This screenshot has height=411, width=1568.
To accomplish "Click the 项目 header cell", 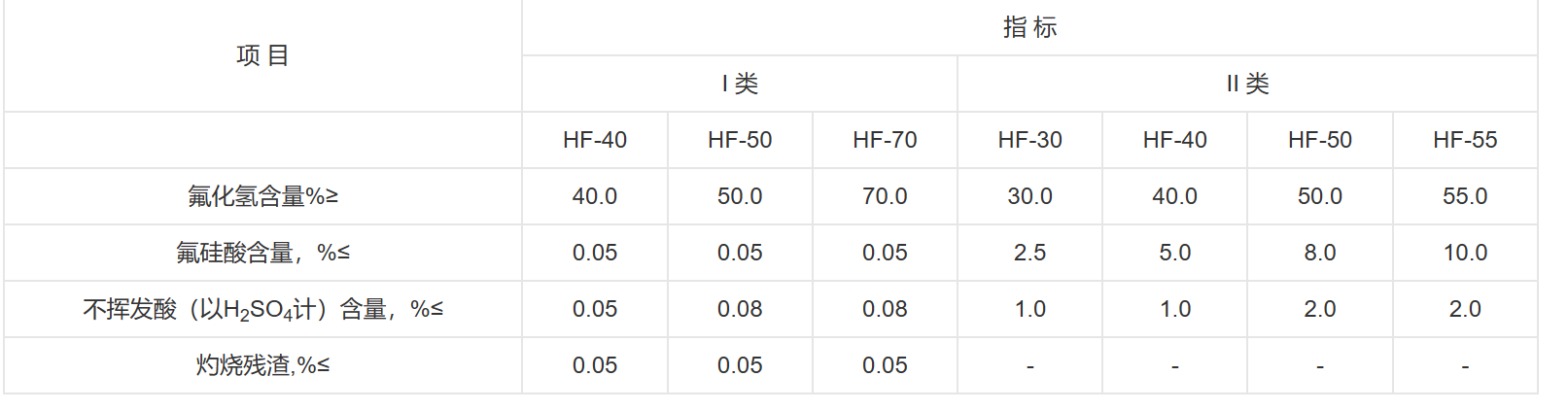I will [x=262, y=56].
